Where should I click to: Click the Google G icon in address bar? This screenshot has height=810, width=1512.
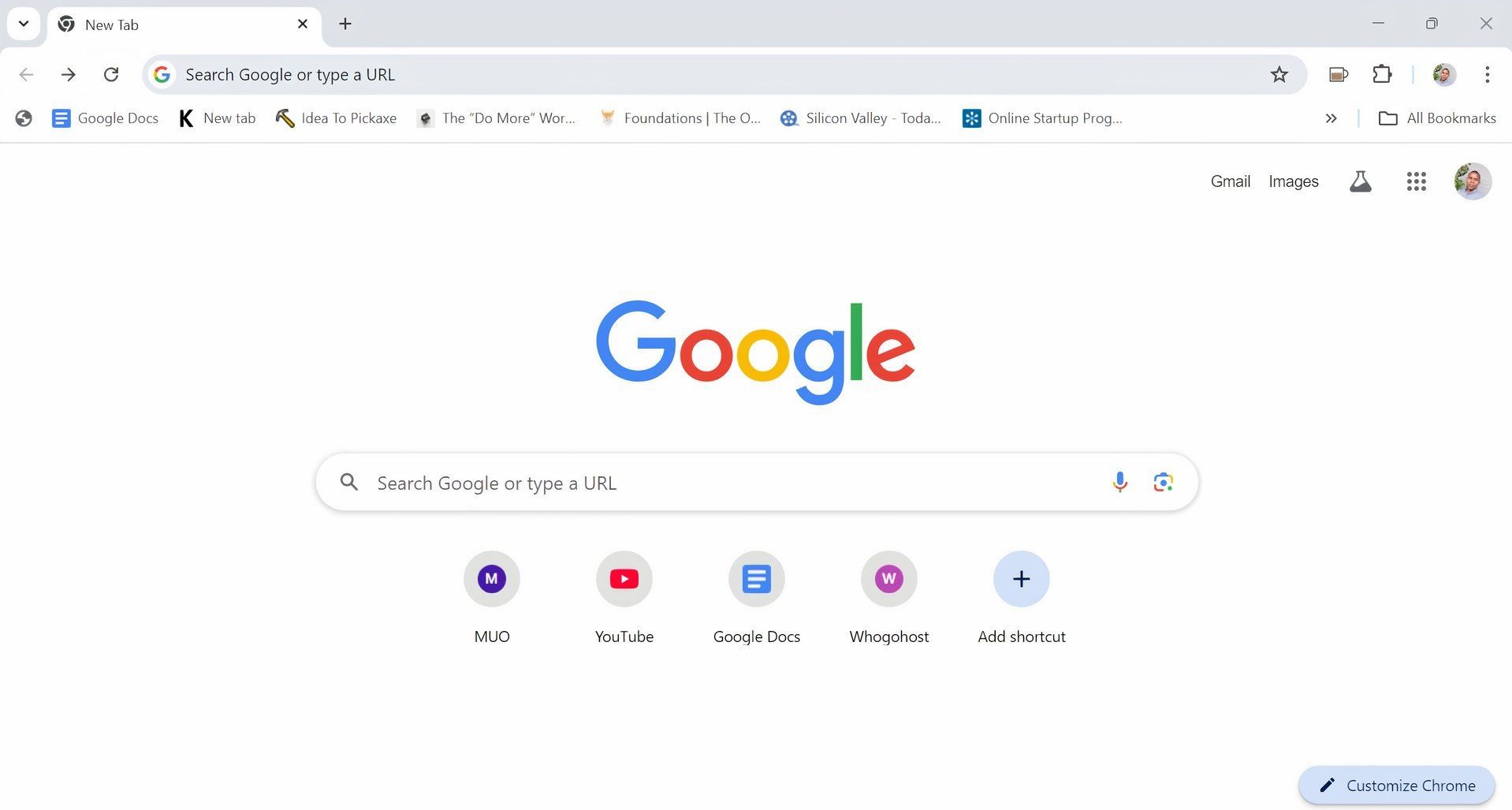tap(162, 75)
